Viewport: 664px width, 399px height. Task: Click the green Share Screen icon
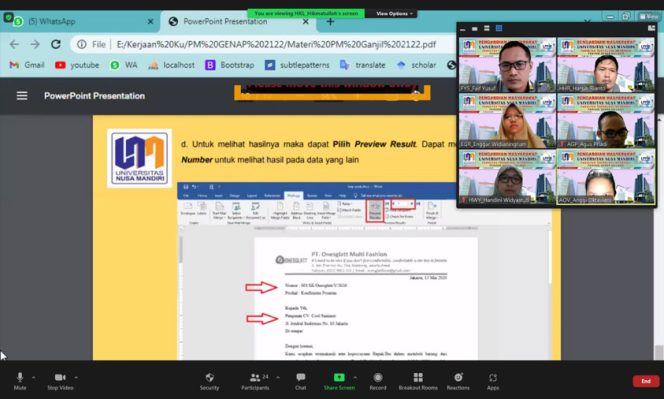[339, 377]
